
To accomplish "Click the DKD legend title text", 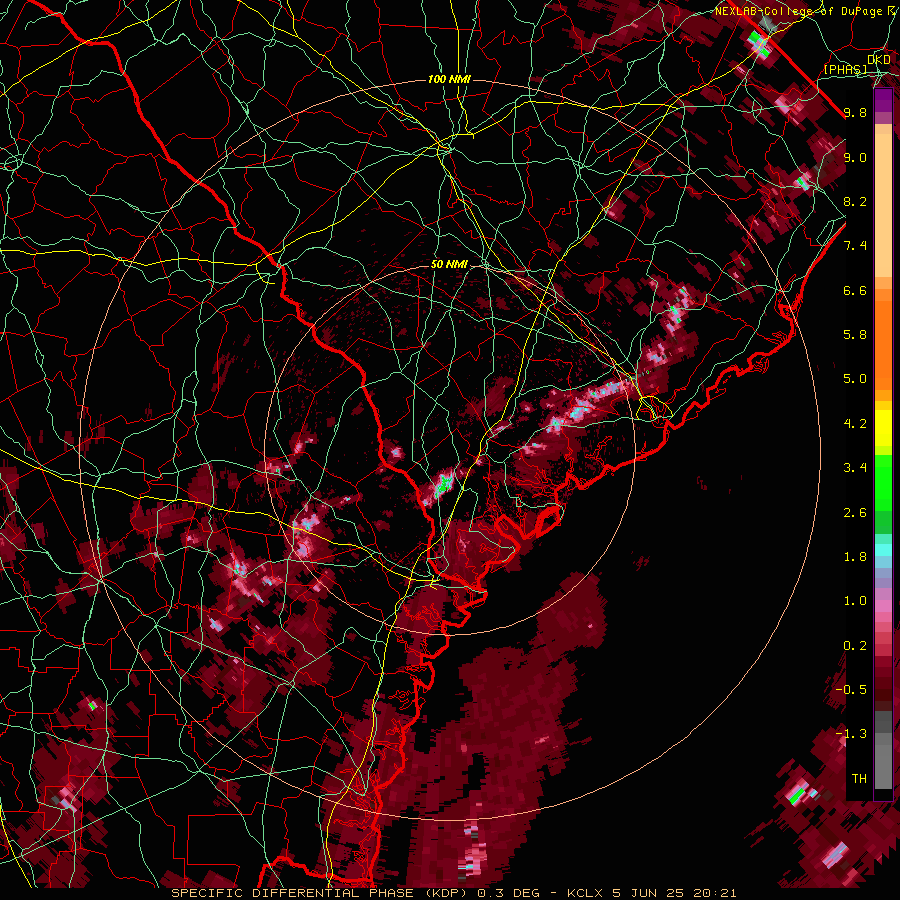I will coord(879,60).
